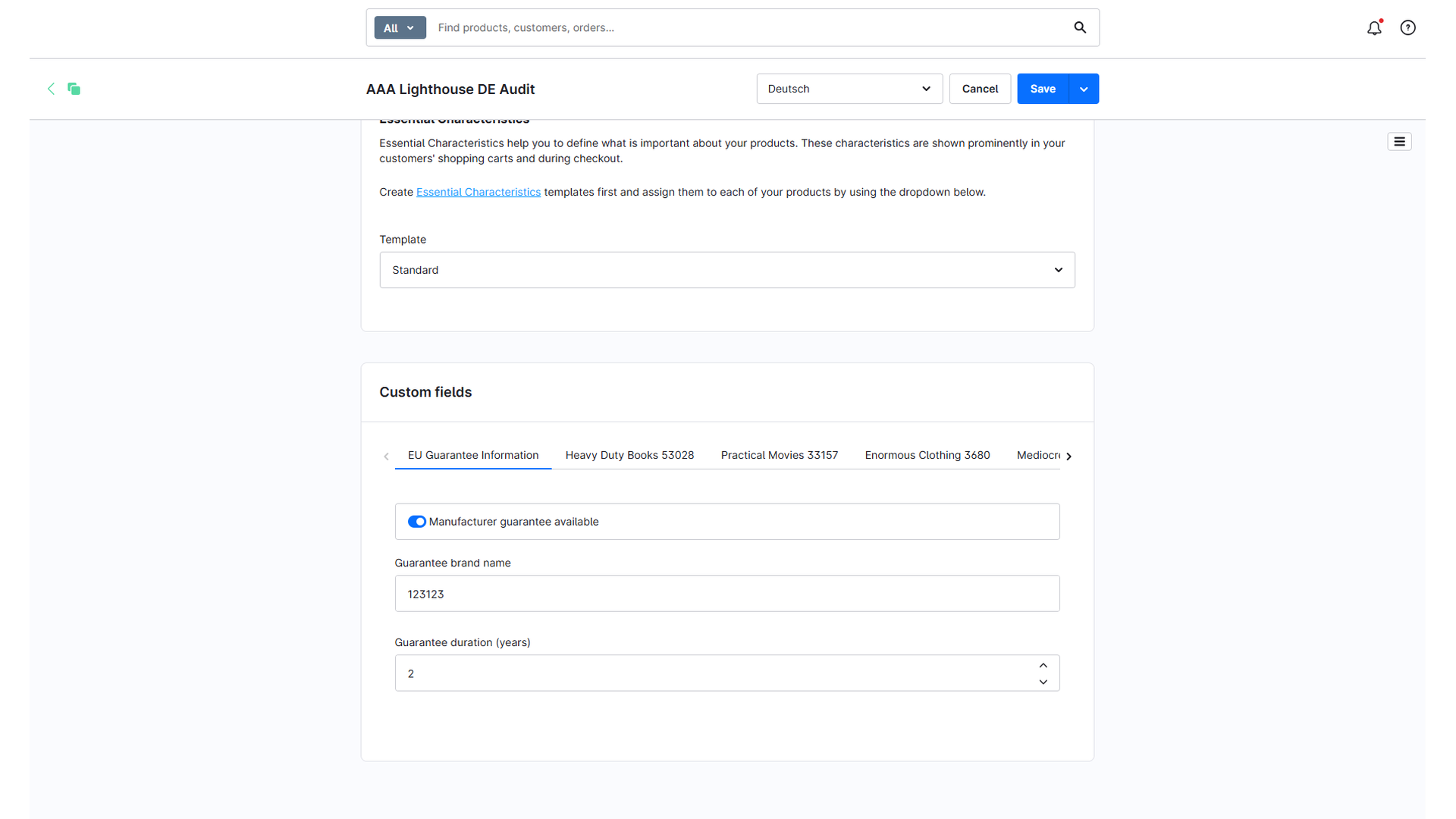Click the search magnifier icon
1456x819 pixels.
[x=1080, y=28]
